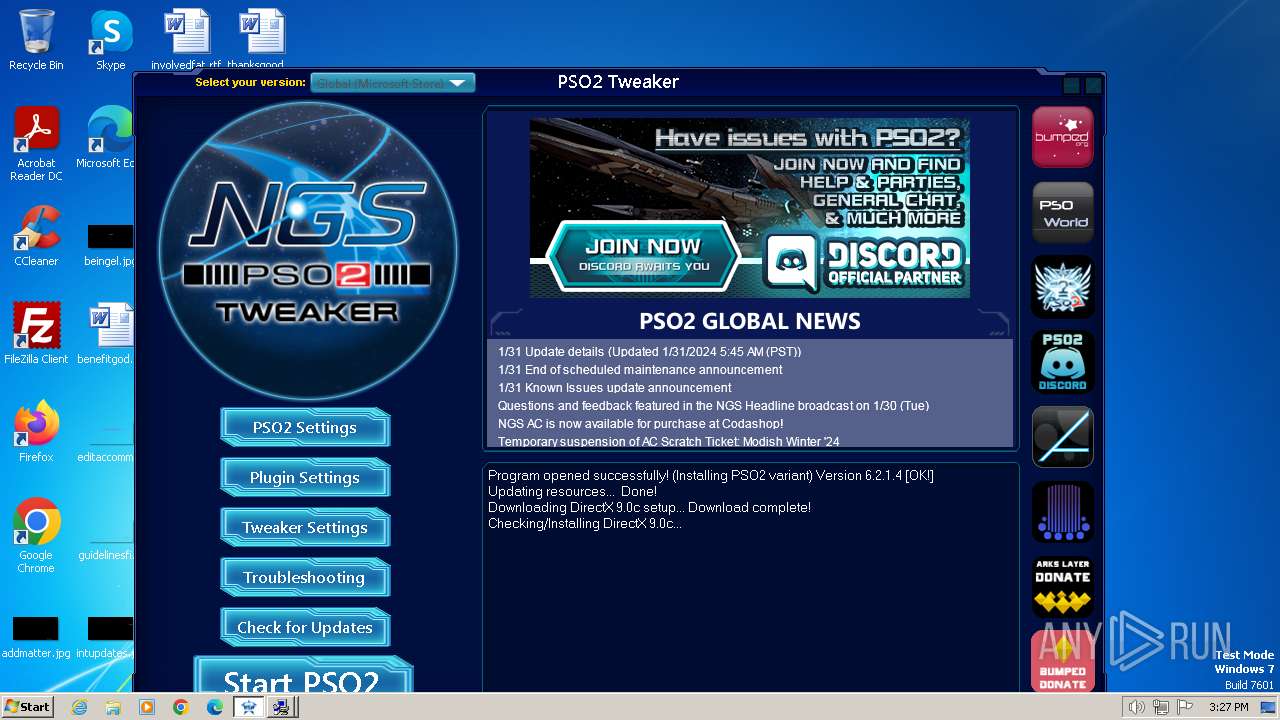This screenshot has width=1280, height=720.
Task: Click the volume tray icon
Action: pos(1136,707)
